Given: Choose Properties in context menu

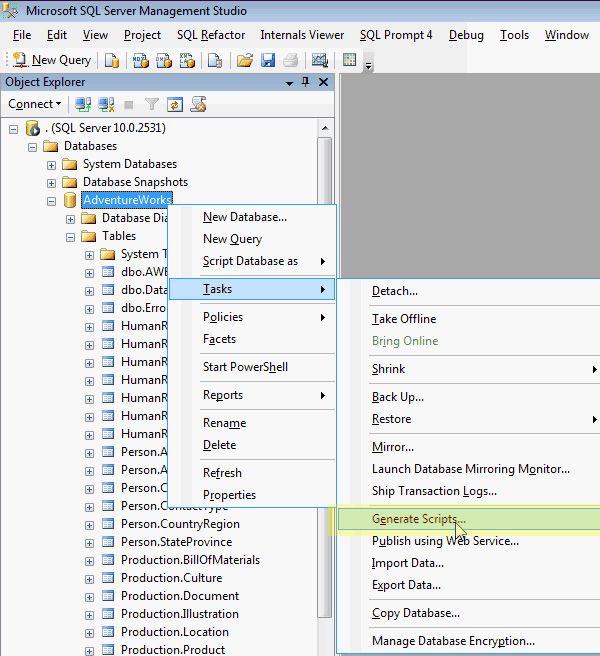Looking at the screenshot, I should [252, 495].
